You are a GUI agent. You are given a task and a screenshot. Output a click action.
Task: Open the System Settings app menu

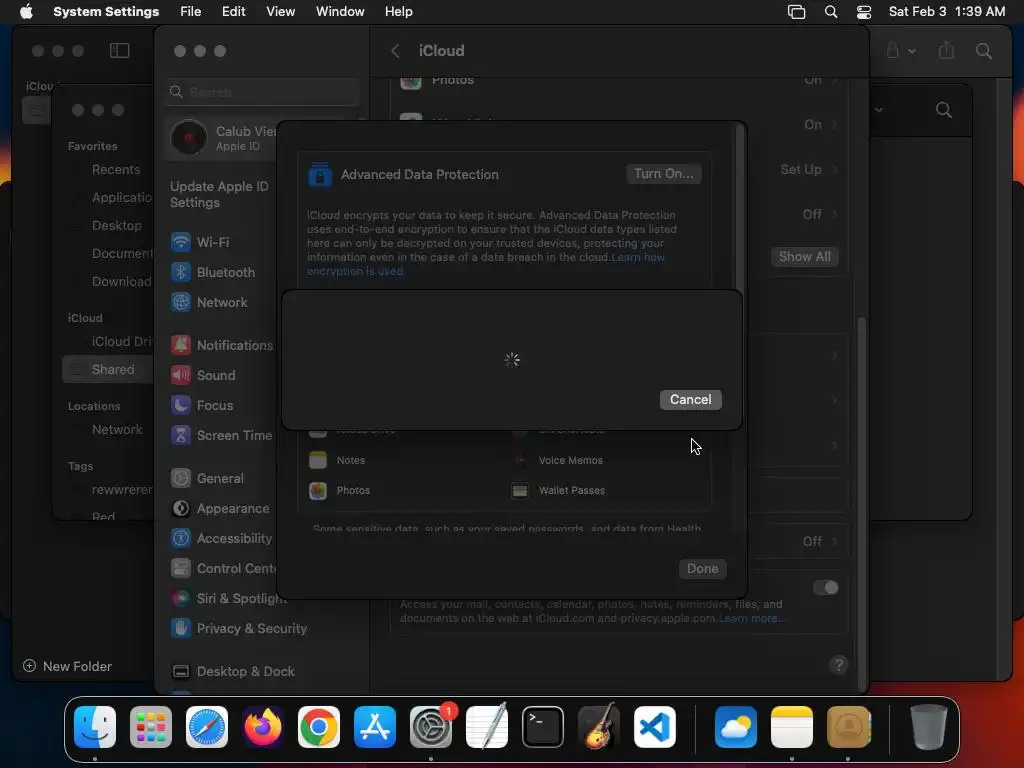(106, 12)
